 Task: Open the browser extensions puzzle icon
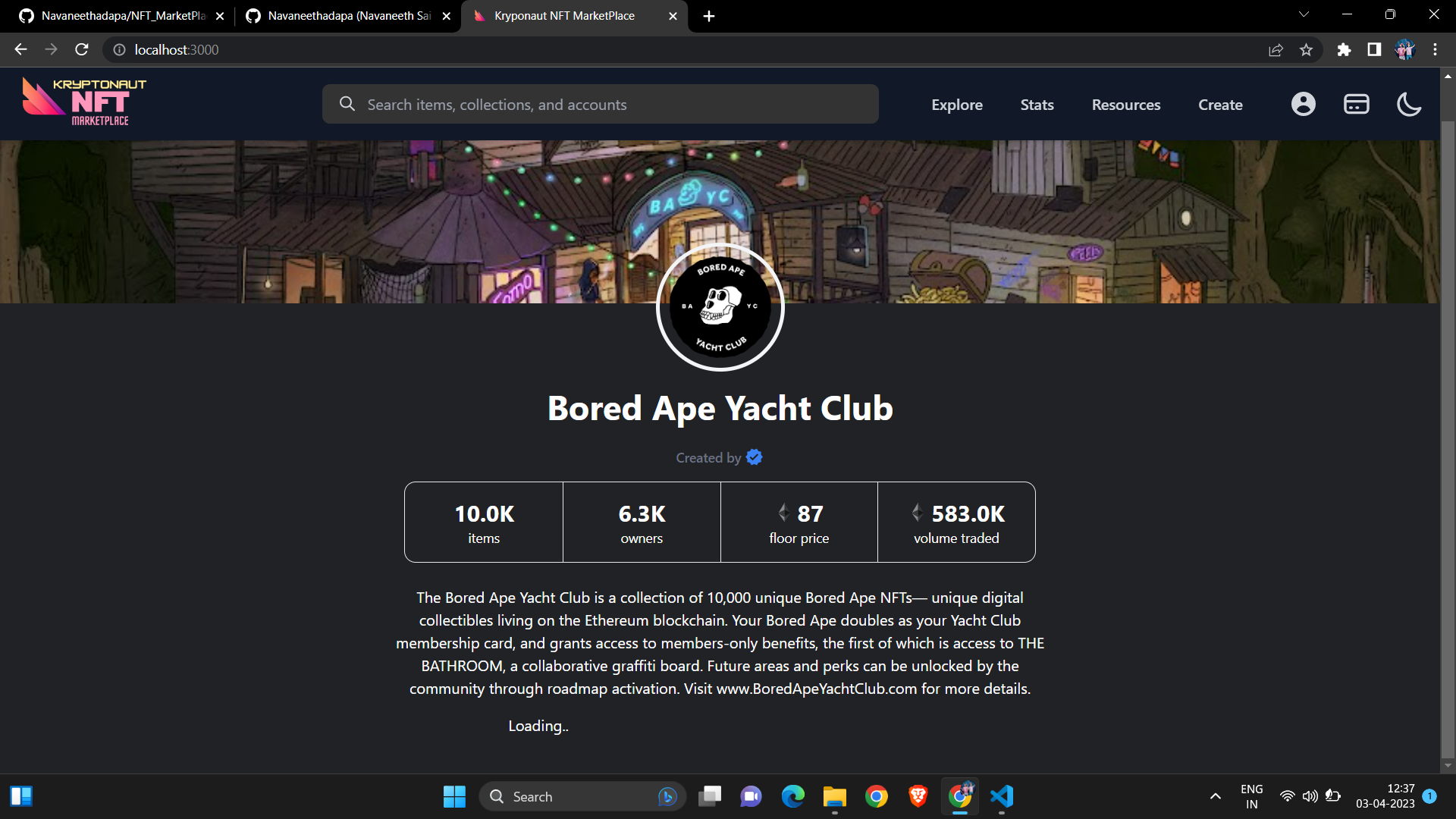point(1344,50)
